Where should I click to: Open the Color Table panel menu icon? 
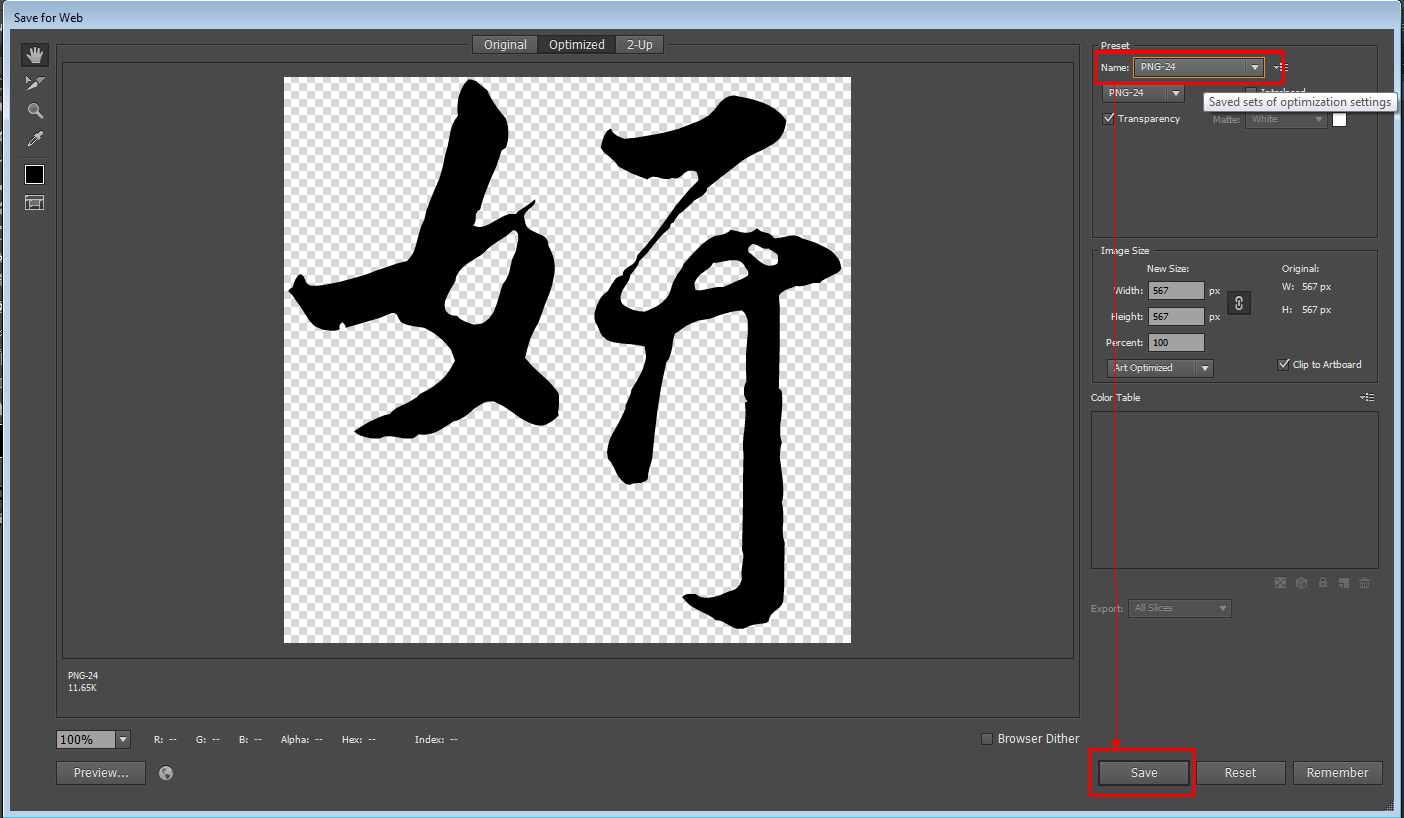point(1367,397)
